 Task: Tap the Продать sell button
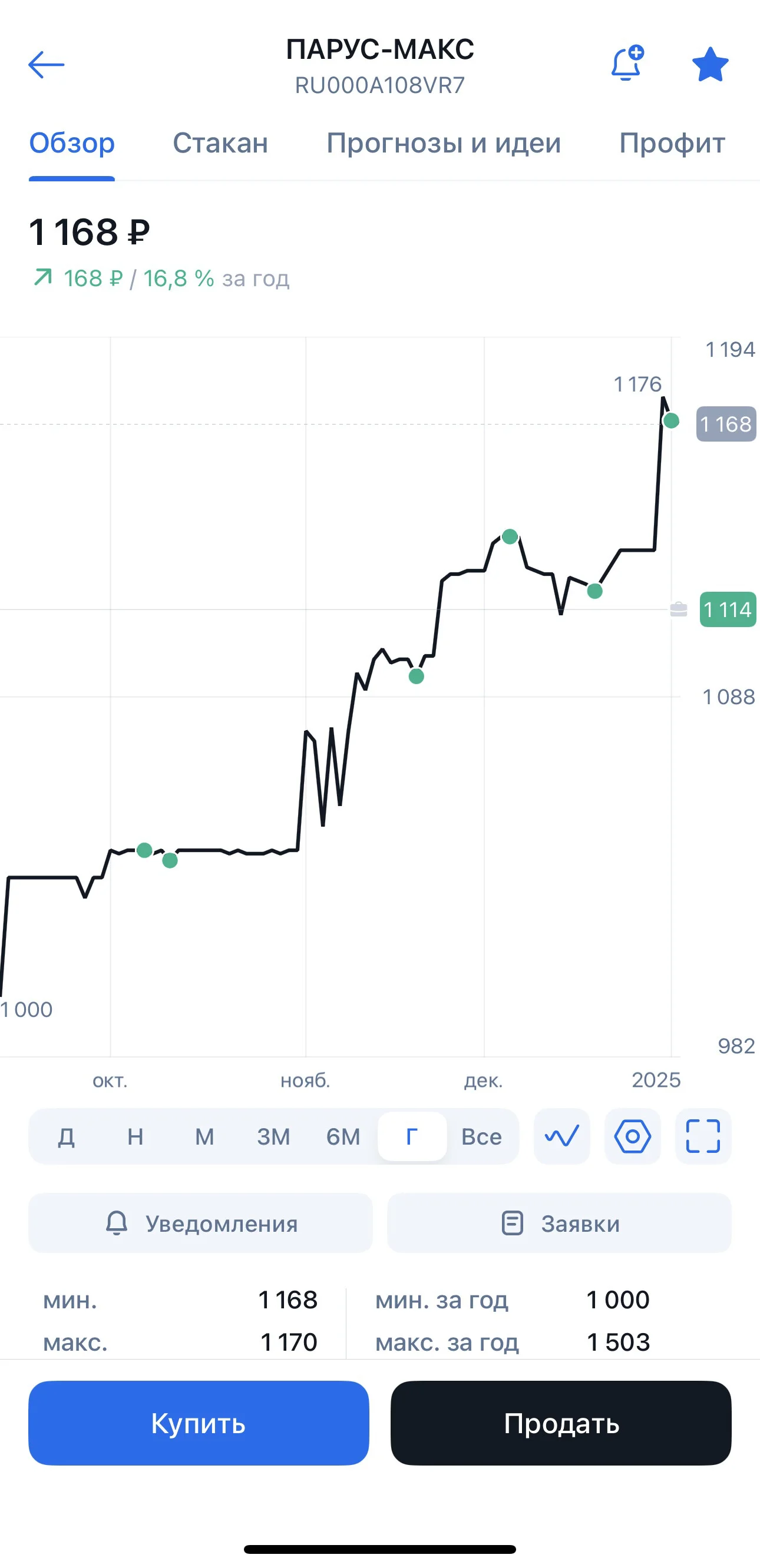561,1423
